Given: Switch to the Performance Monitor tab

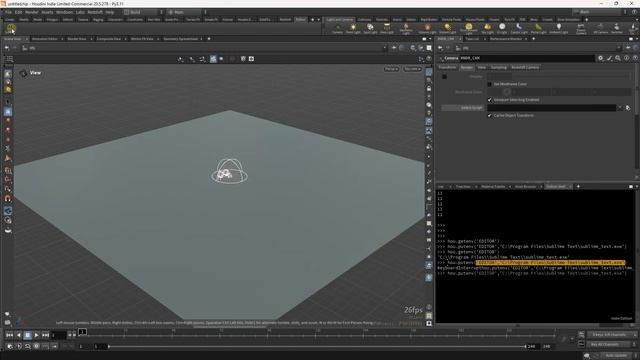Looking at the screenshot, I should coord(506,39).
